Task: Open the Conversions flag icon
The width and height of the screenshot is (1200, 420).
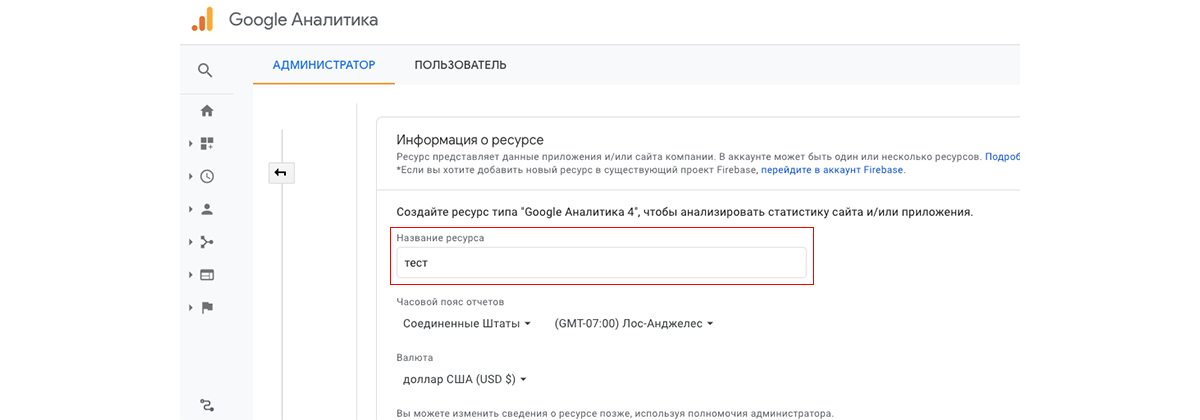Action: pos(207,308)
